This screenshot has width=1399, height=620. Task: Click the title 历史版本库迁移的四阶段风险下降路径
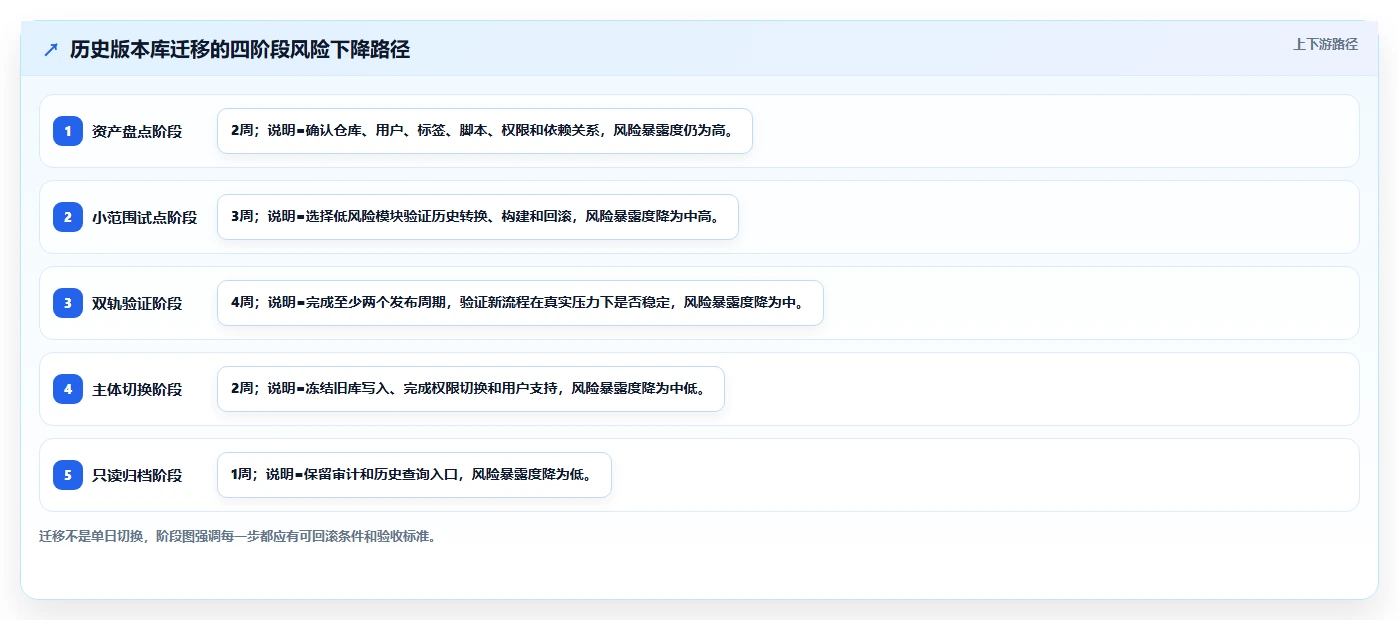pos(240,50)
